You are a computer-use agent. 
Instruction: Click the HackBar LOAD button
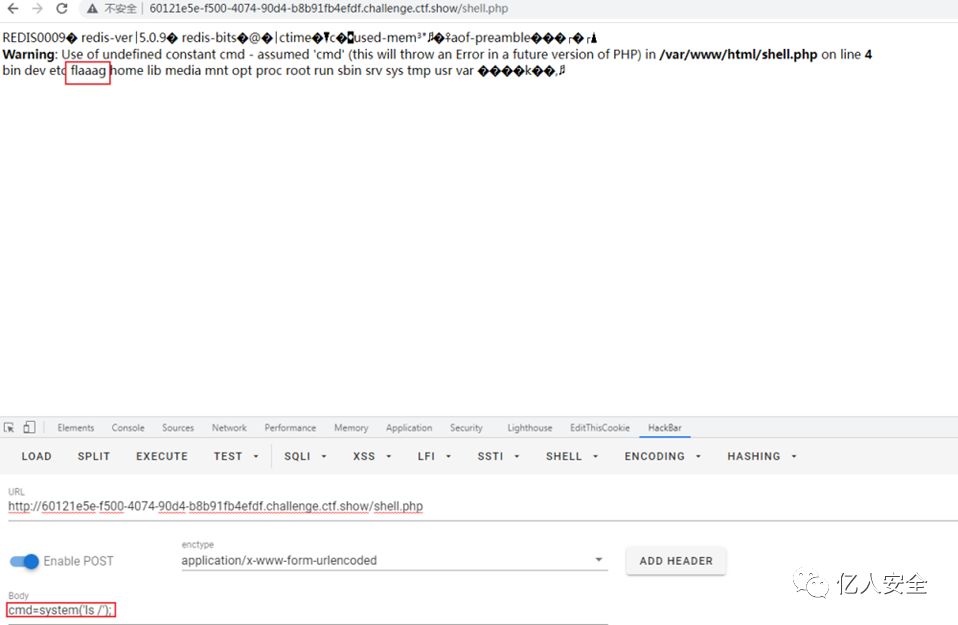[x=37, y=456]
